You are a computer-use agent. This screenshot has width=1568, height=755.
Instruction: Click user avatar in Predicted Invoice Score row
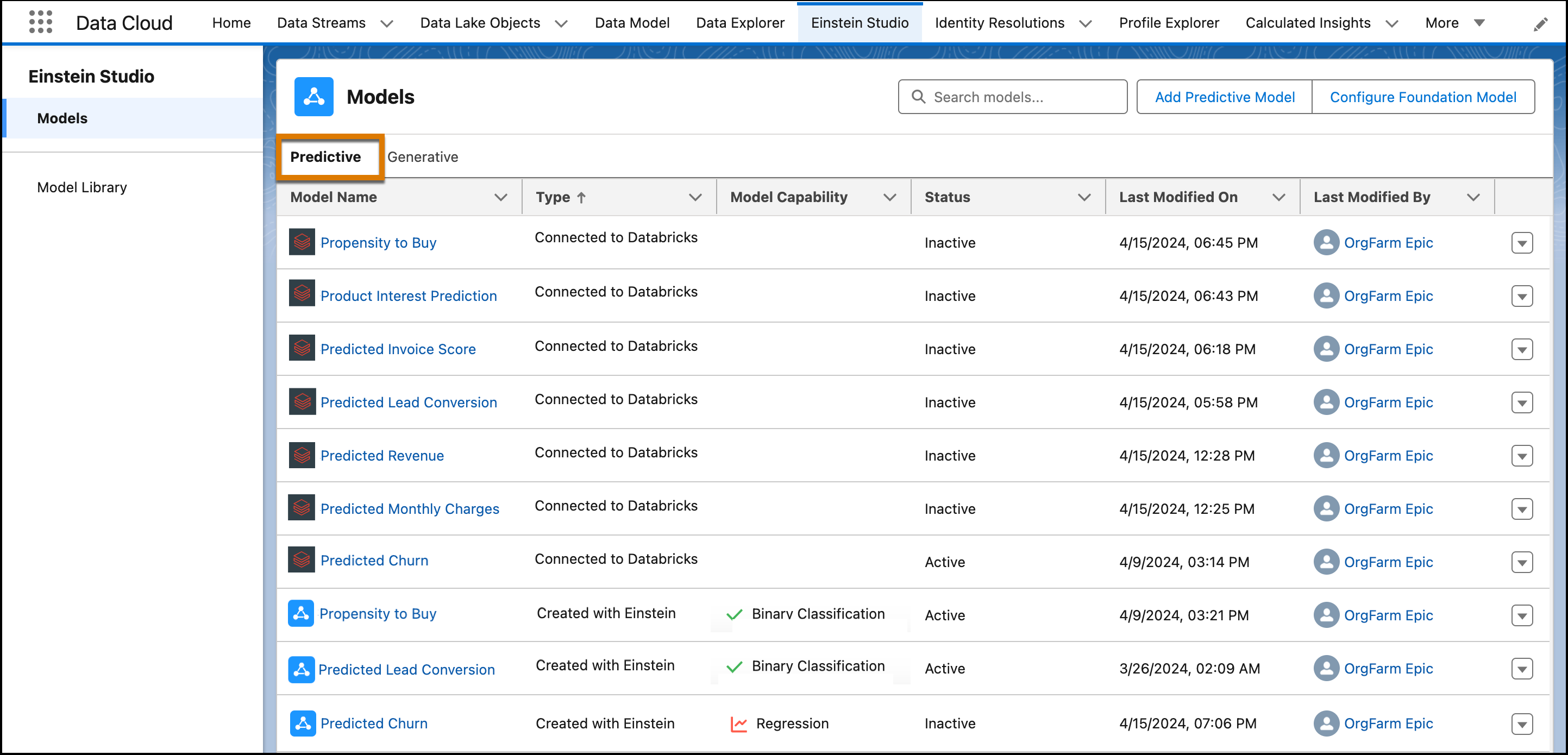click(x=1326, y=349)
